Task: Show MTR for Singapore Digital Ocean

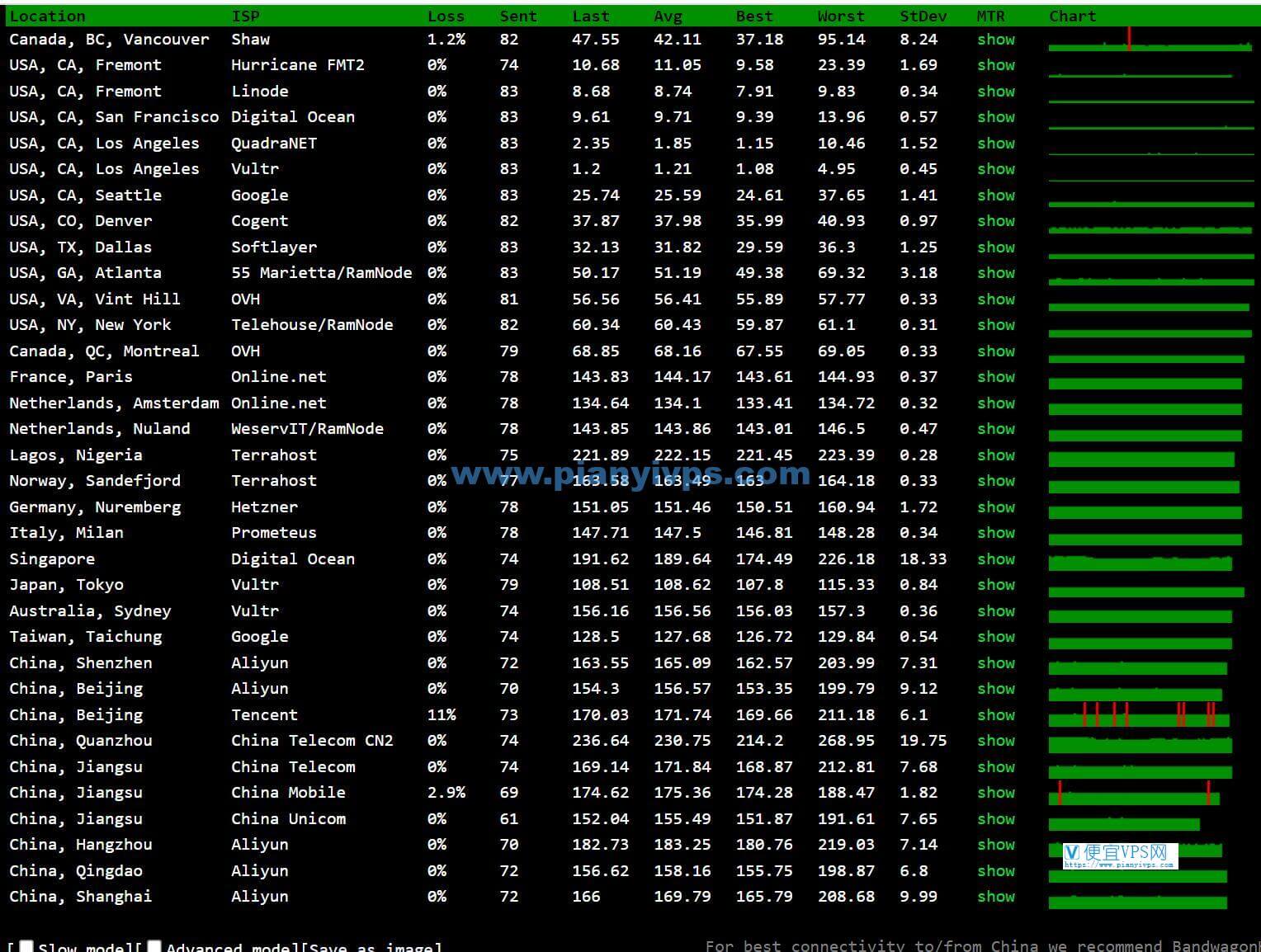Action: tap(996, 559)
